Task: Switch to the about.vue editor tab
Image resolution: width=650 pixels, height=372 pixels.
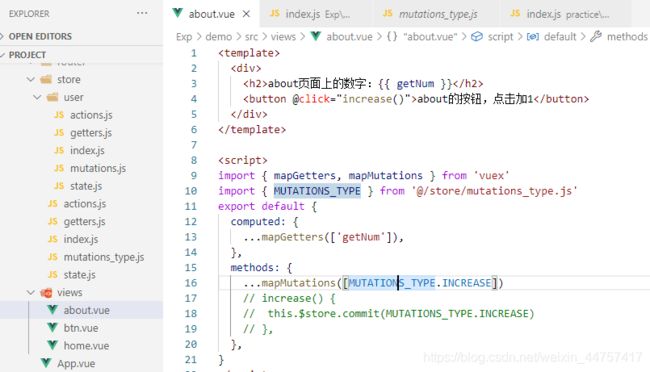Action: pos(211,14)
